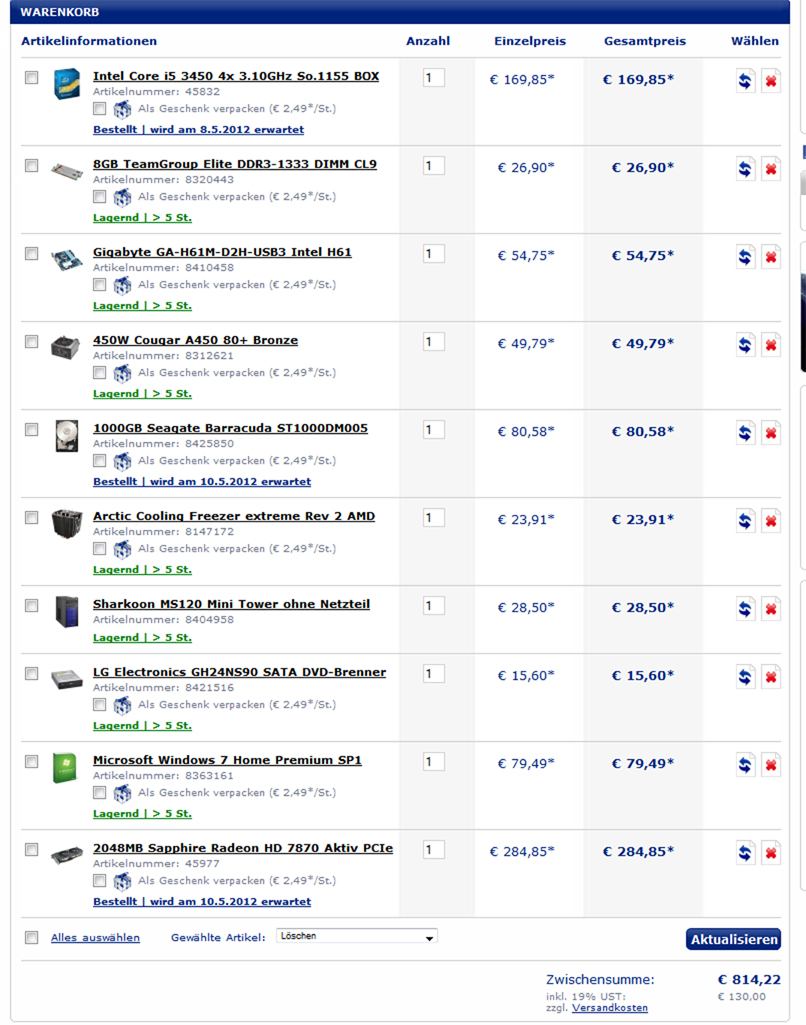Screen dimensions: 806x1025
Task: Enable gift wrapping checkbox for LG DVD-Brenner
Action: [99, 705]
